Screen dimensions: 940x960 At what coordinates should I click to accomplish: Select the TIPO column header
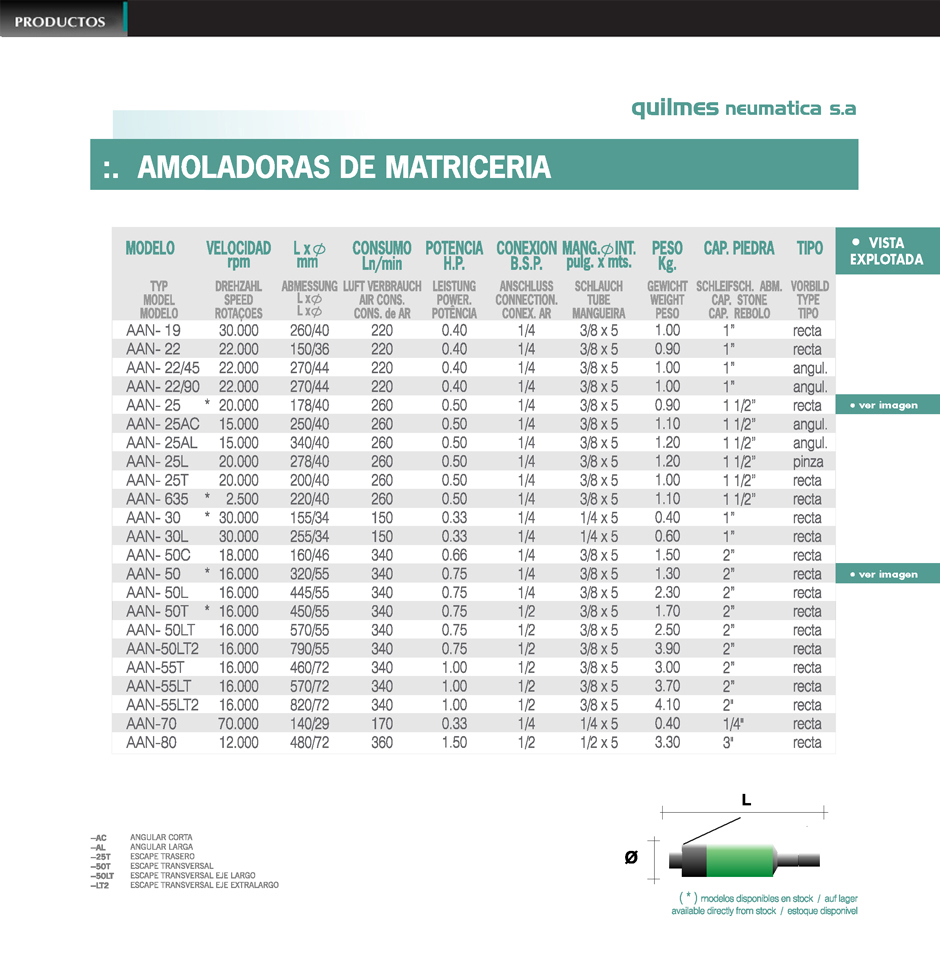coord(809,248)
